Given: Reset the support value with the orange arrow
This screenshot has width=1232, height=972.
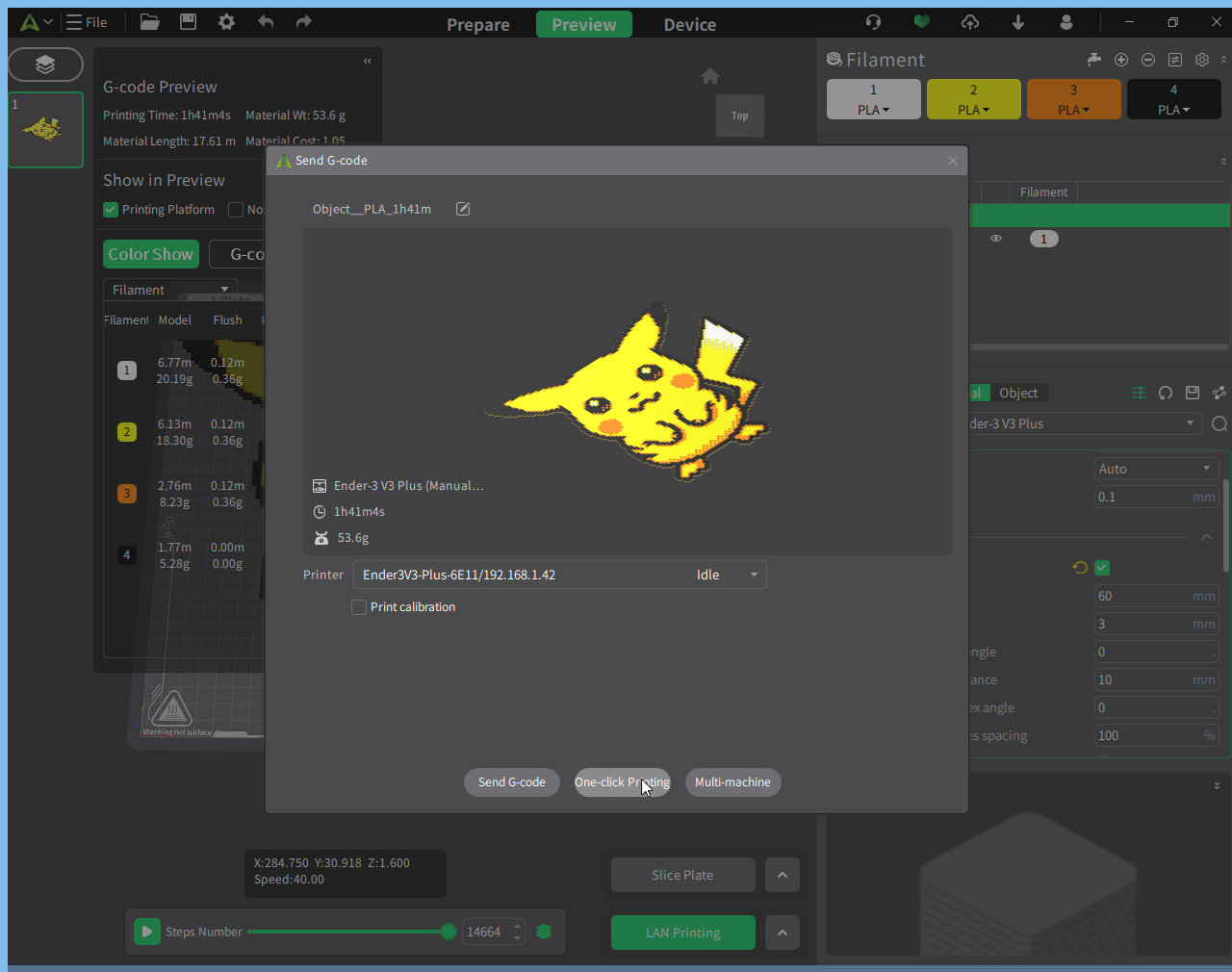Looking at the screenshot, I should click(x=1080, y=568).
